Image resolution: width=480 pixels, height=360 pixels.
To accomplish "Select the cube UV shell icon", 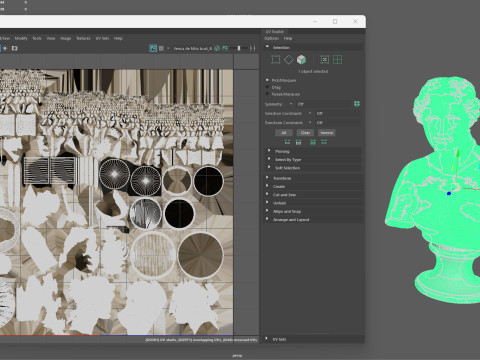I will (x=301, y=60).
